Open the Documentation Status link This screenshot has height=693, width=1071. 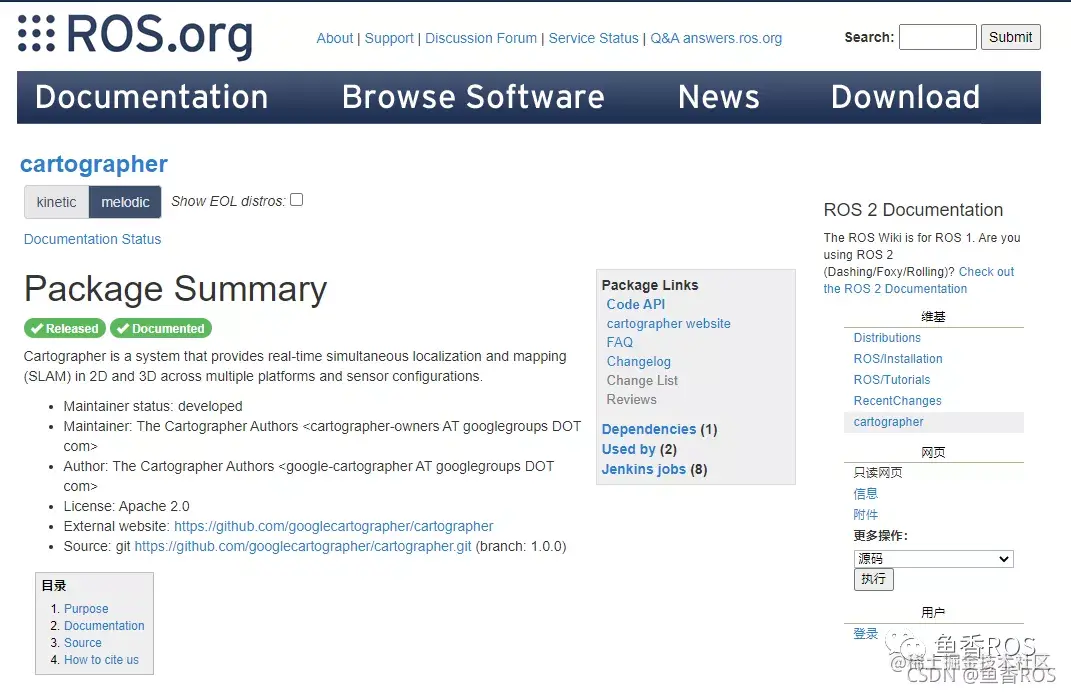[x=92, y=239]
